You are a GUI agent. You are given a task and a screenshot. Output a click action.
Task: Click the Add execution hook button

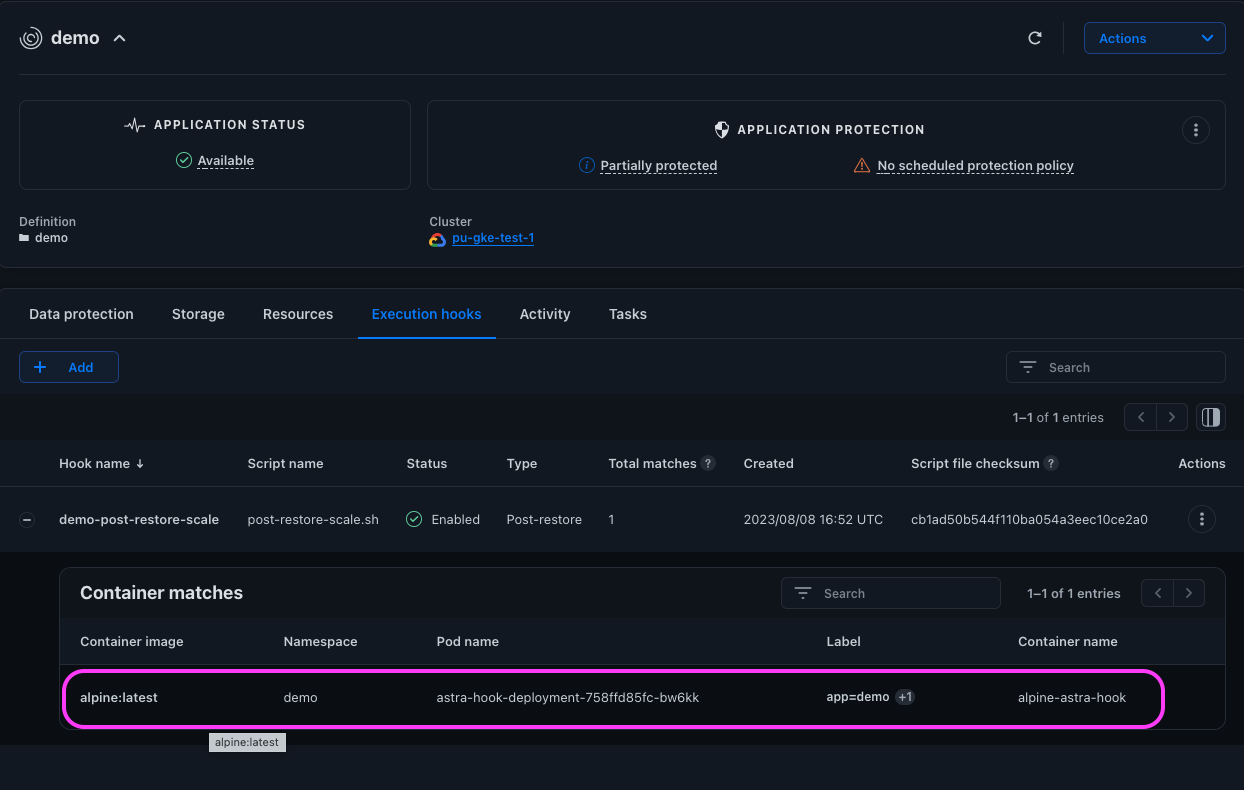69,367
